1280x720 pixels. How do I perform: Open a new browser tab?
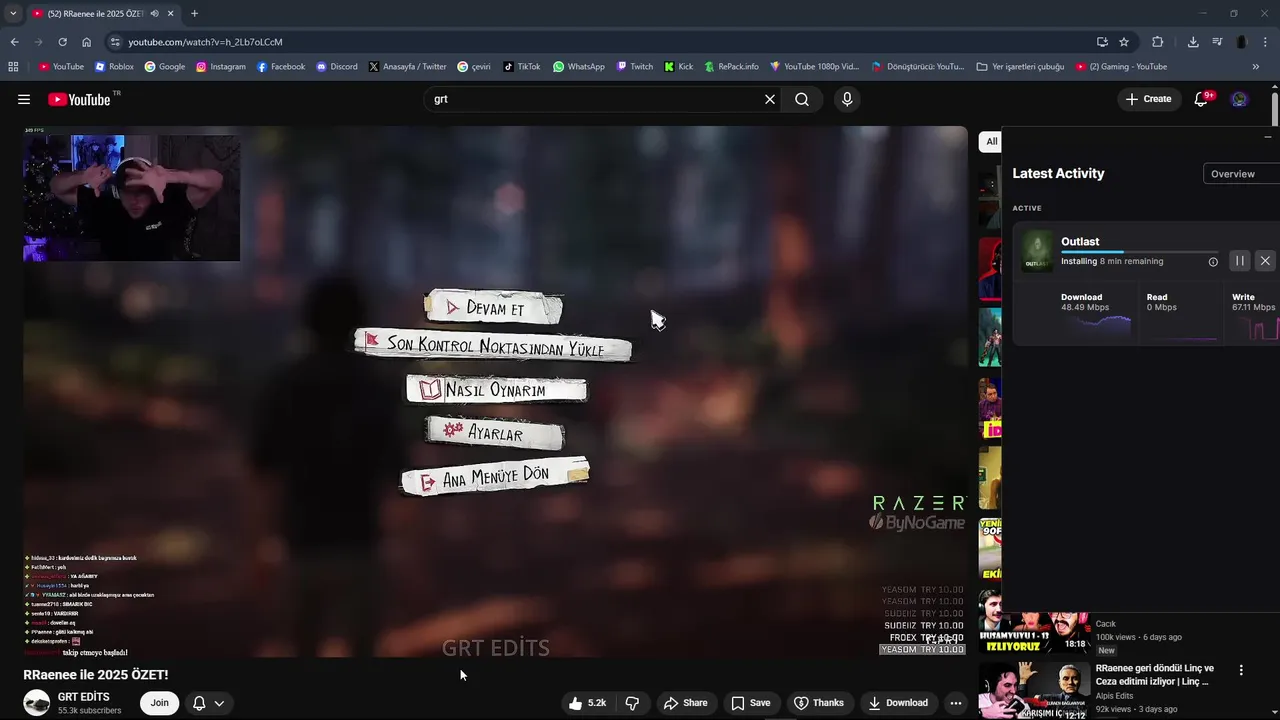click(x=194, y=14)
